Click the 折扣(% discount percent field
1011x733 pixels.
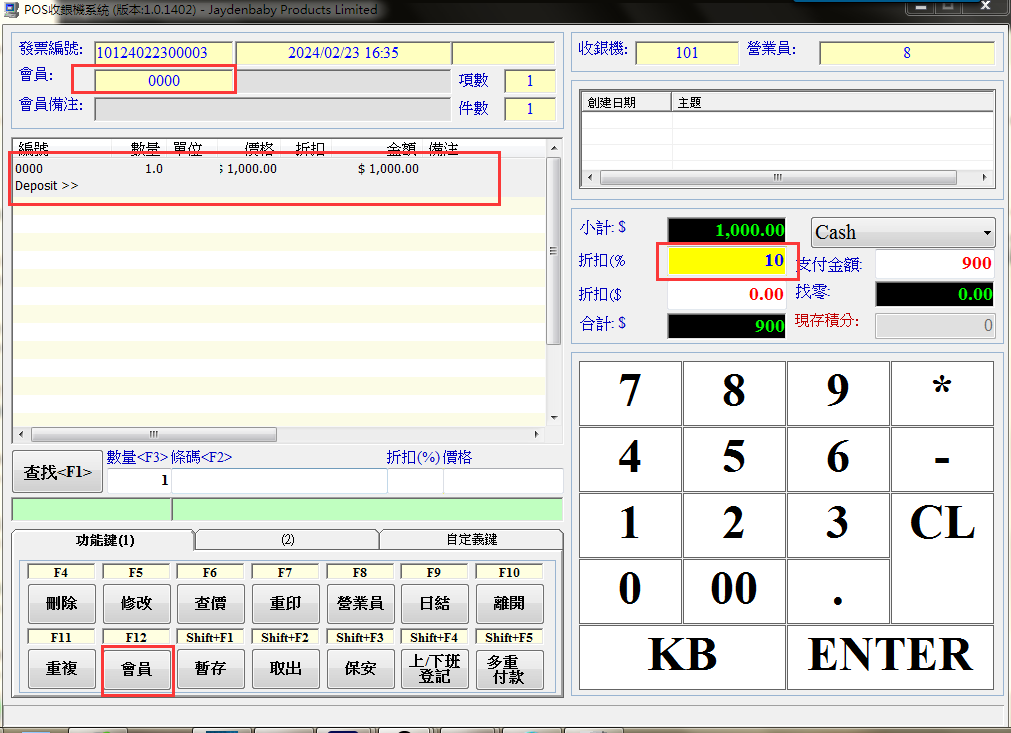coord(727,260)
